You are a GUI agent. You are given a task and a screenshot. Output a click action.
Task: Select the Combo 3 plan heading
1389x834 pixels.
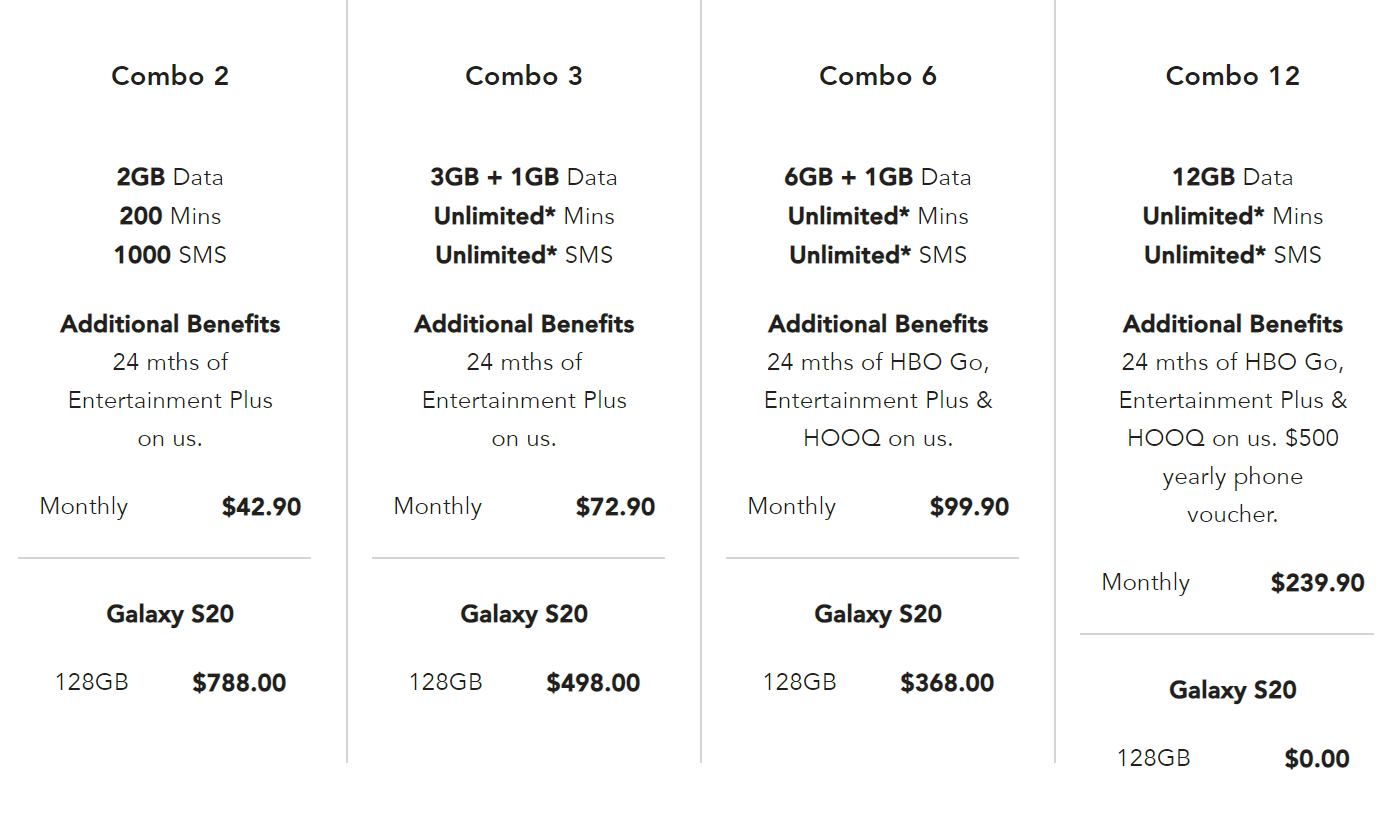click(524, 76)
